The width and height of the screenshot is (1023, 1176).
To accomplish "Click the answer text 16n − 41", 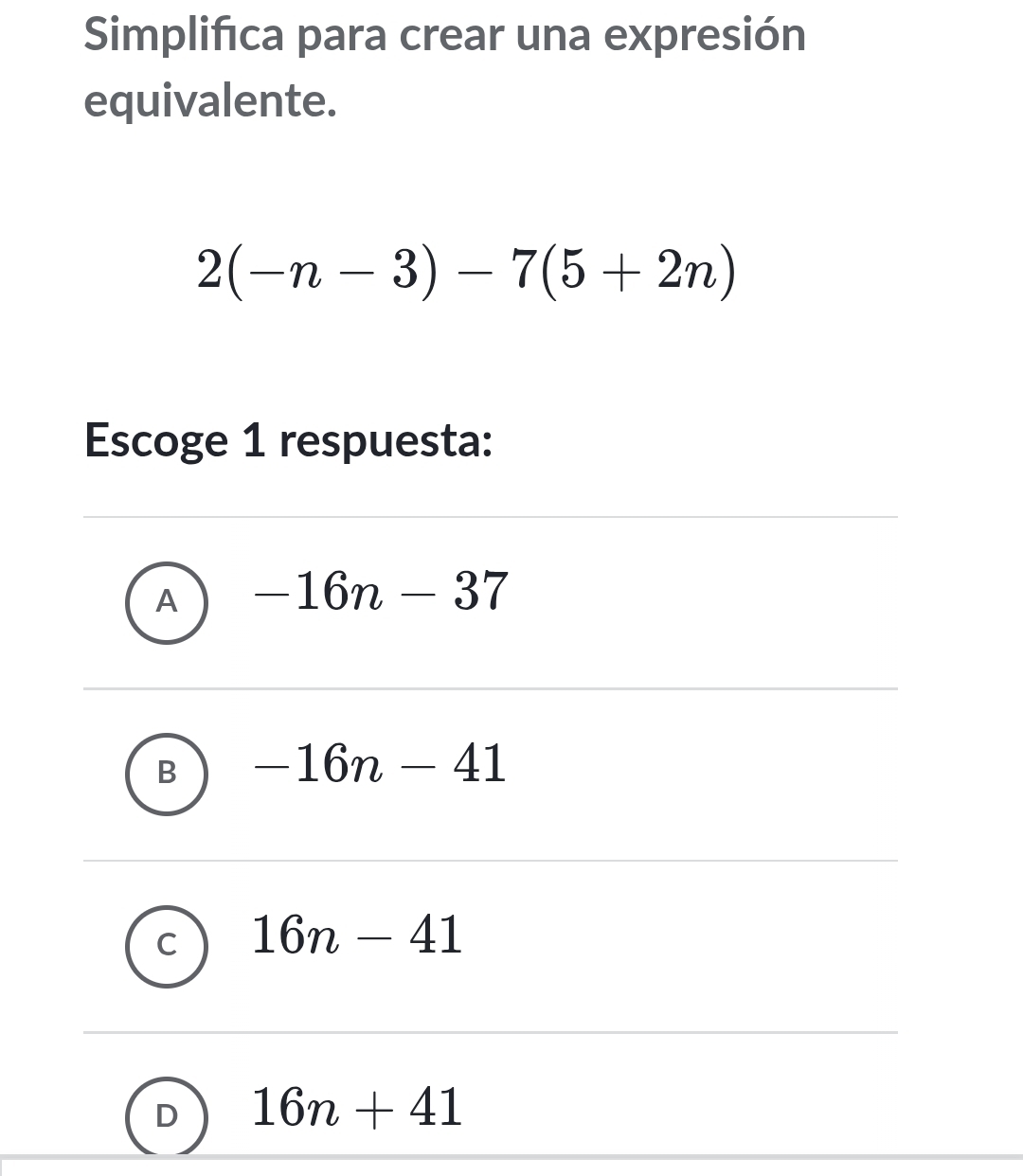I will 358,936.
